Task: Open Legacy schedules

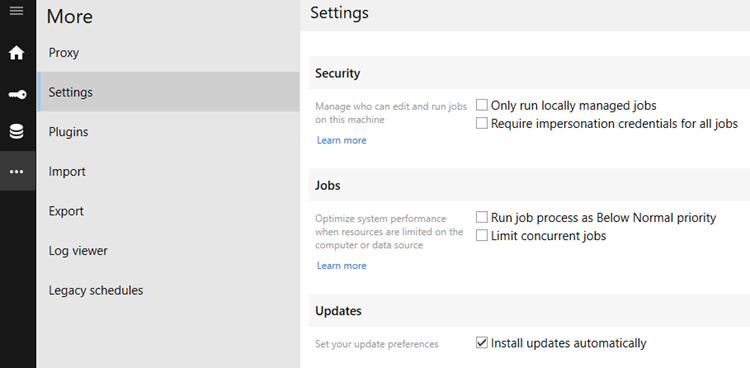Action: [168, 290]
